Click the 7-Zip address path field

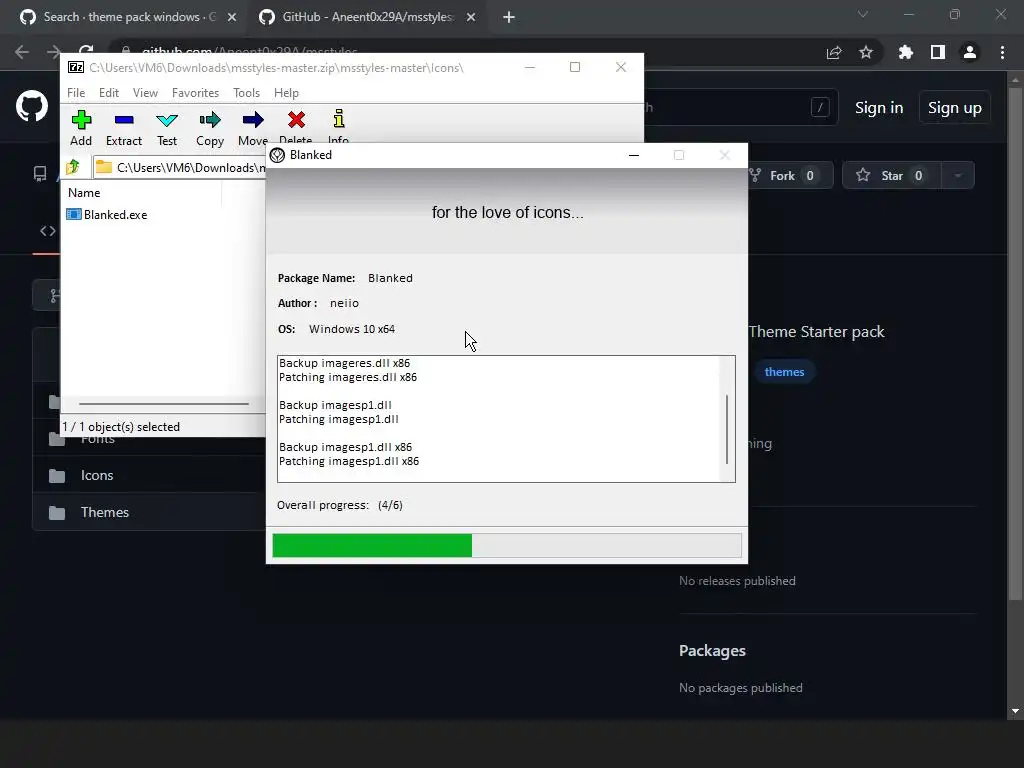pos(180,167)
